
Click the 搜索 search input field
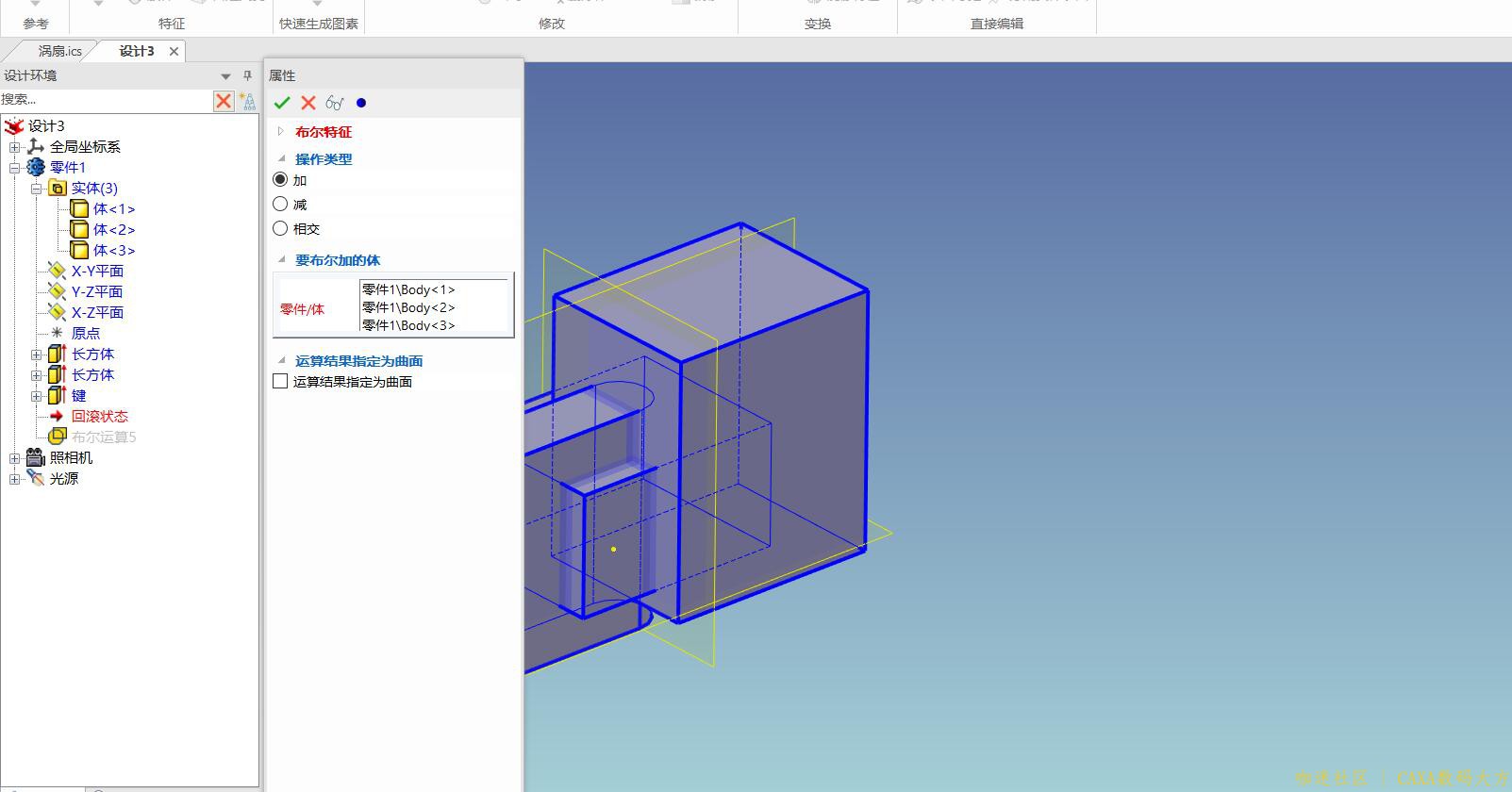pyautogui.click(x=106, y=100)
